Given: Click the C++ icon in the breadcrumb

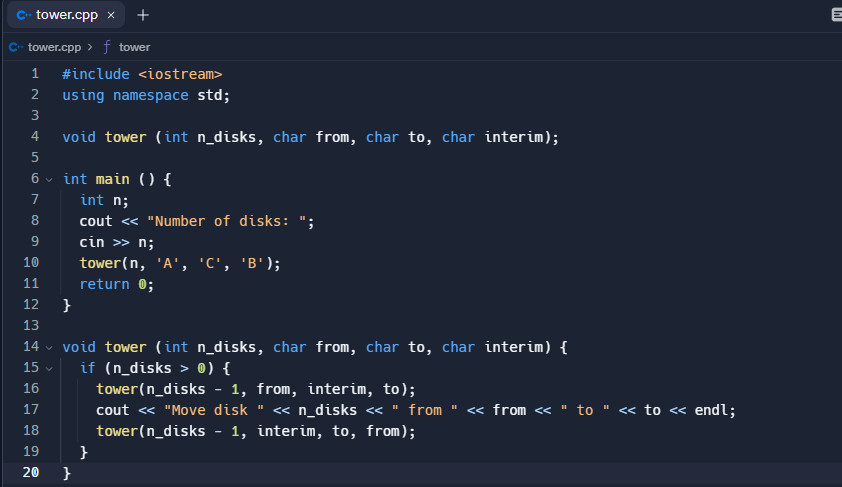Looking at the screenshot, I should tap(16, 47).
